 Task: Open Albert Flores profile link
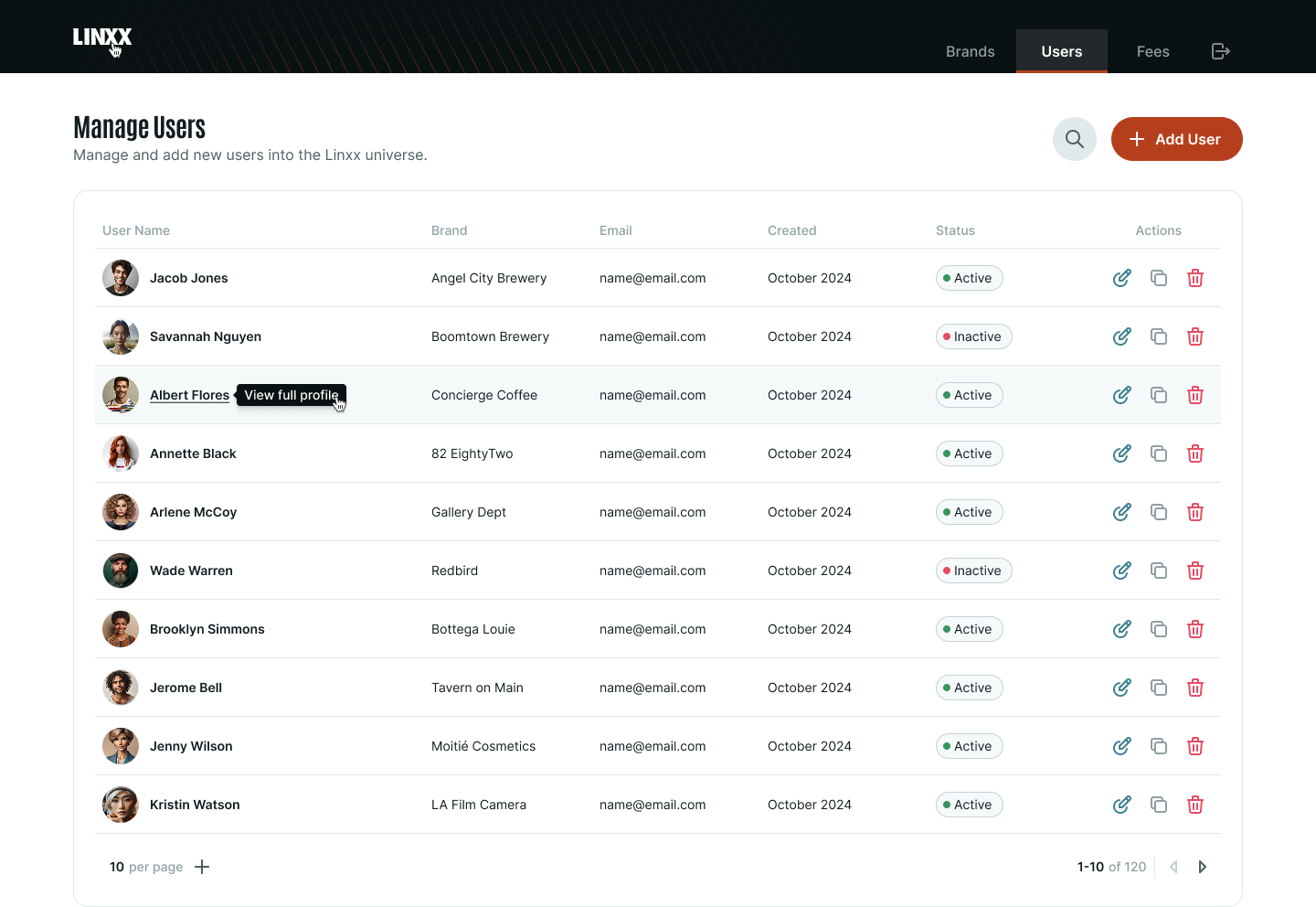[x=189, y=395]
